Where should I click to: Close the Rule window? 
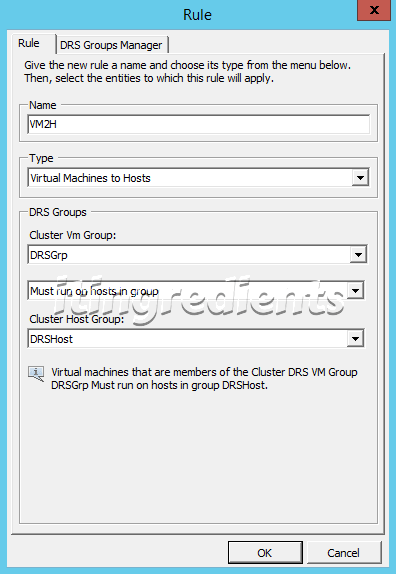pos(374,10)
